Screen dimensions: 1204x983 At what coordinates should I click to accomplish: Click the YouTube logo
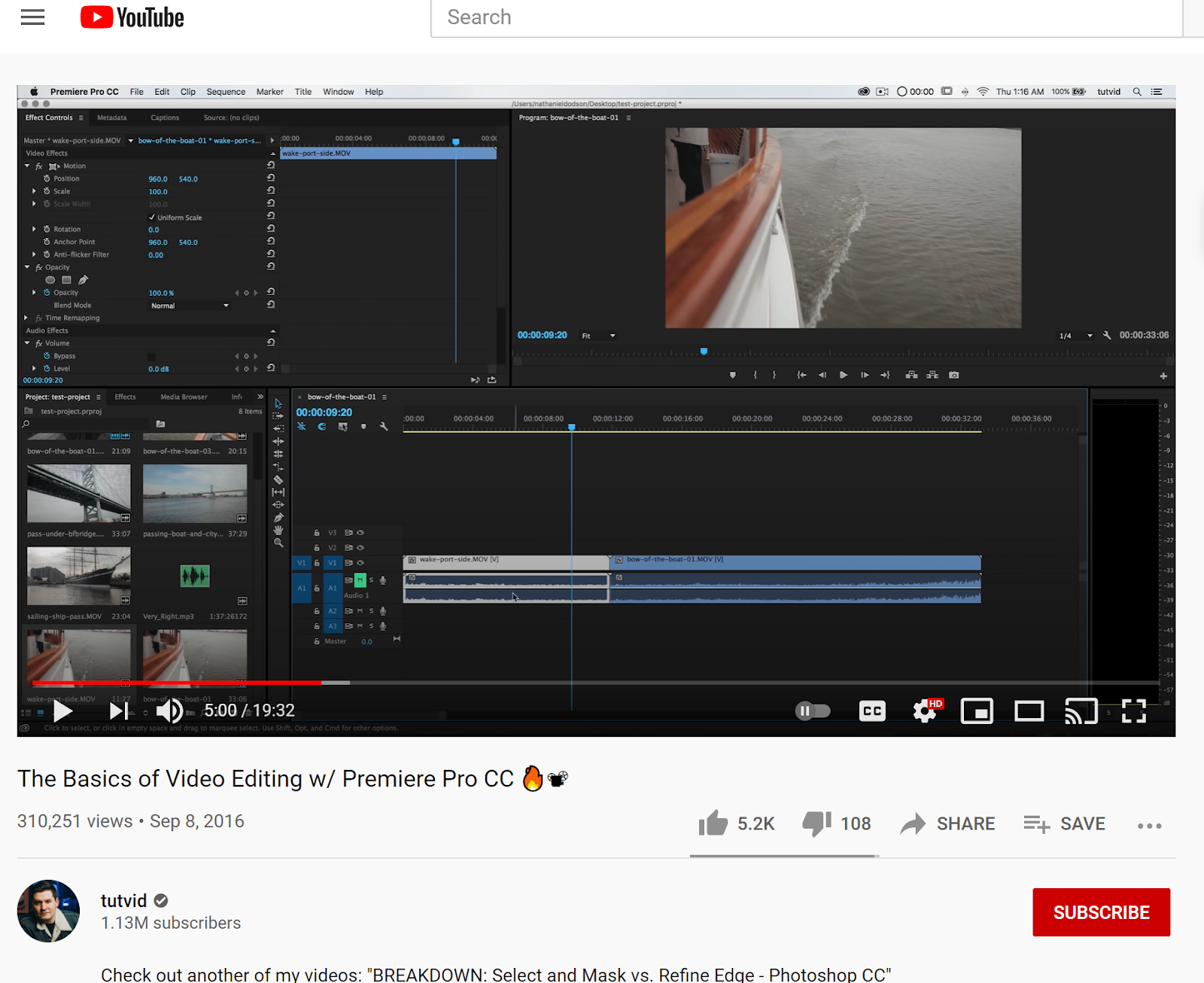(132, 17)
